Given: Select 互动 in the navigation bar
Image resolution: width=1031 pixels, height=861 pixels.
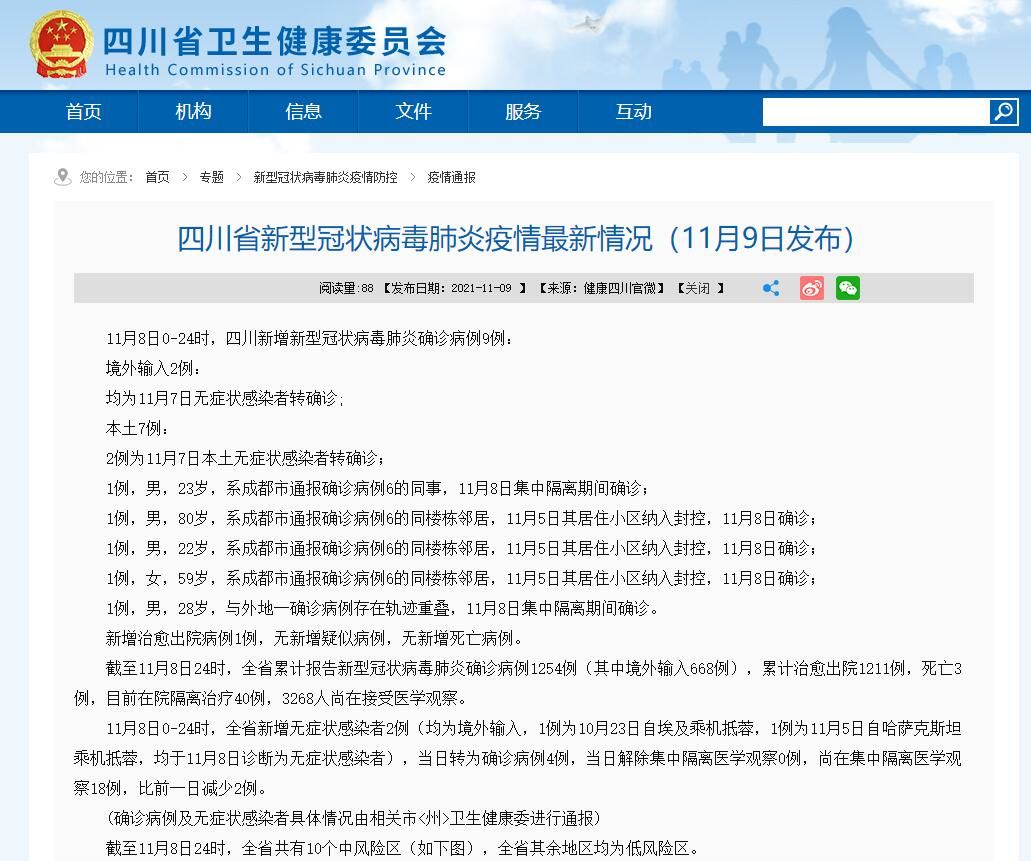Looking at the screenshot, I should 633,112.
